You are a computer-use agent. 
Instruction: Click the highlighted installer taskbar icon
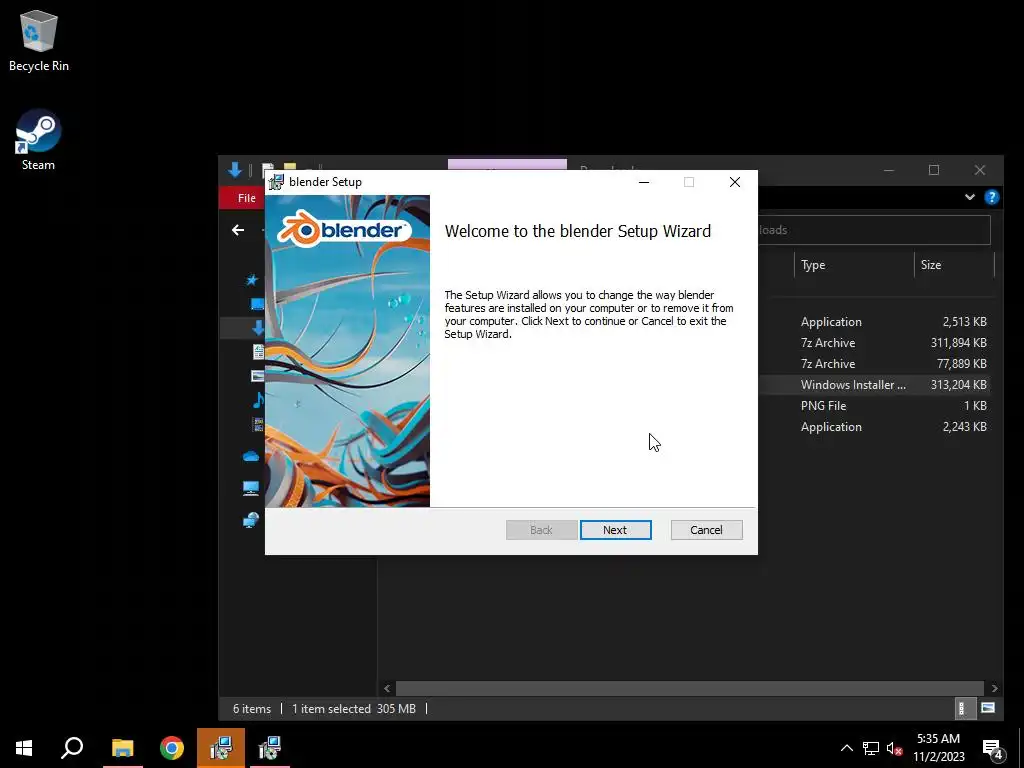click(x=221, y=748)
